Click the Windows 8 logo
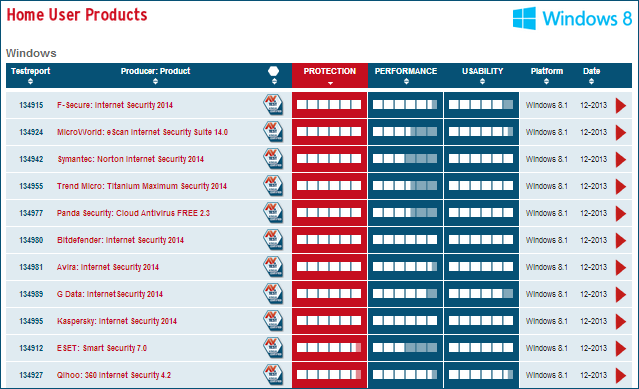The image size is (639, 389). [x=572, y=18]
